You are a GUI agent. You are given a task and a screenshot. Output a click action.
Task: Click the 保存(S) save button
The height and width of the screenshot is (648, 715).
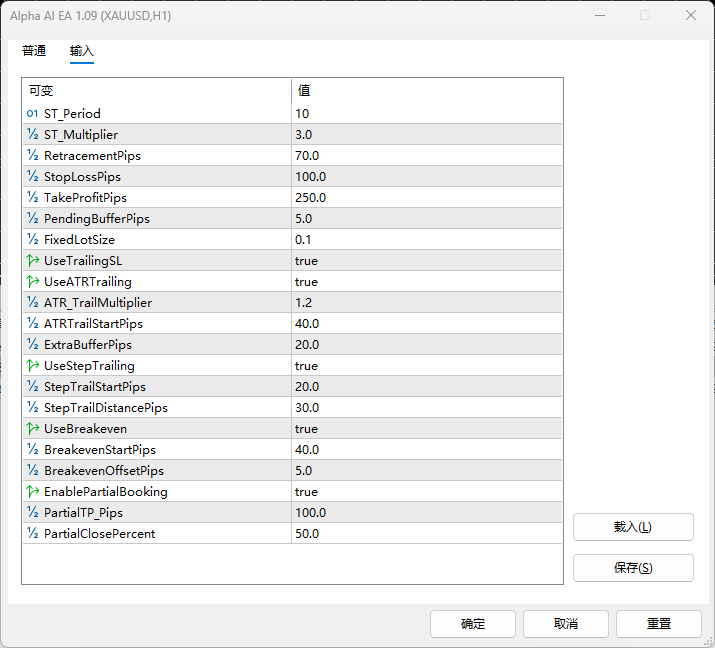point(633,568)
